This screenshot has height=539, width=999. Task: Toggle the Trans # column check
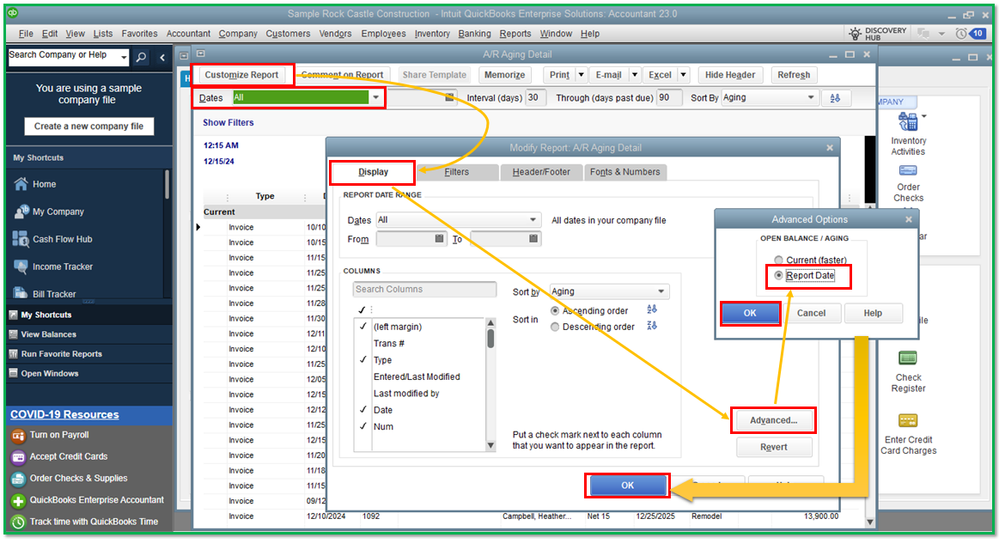pos(363,343)
